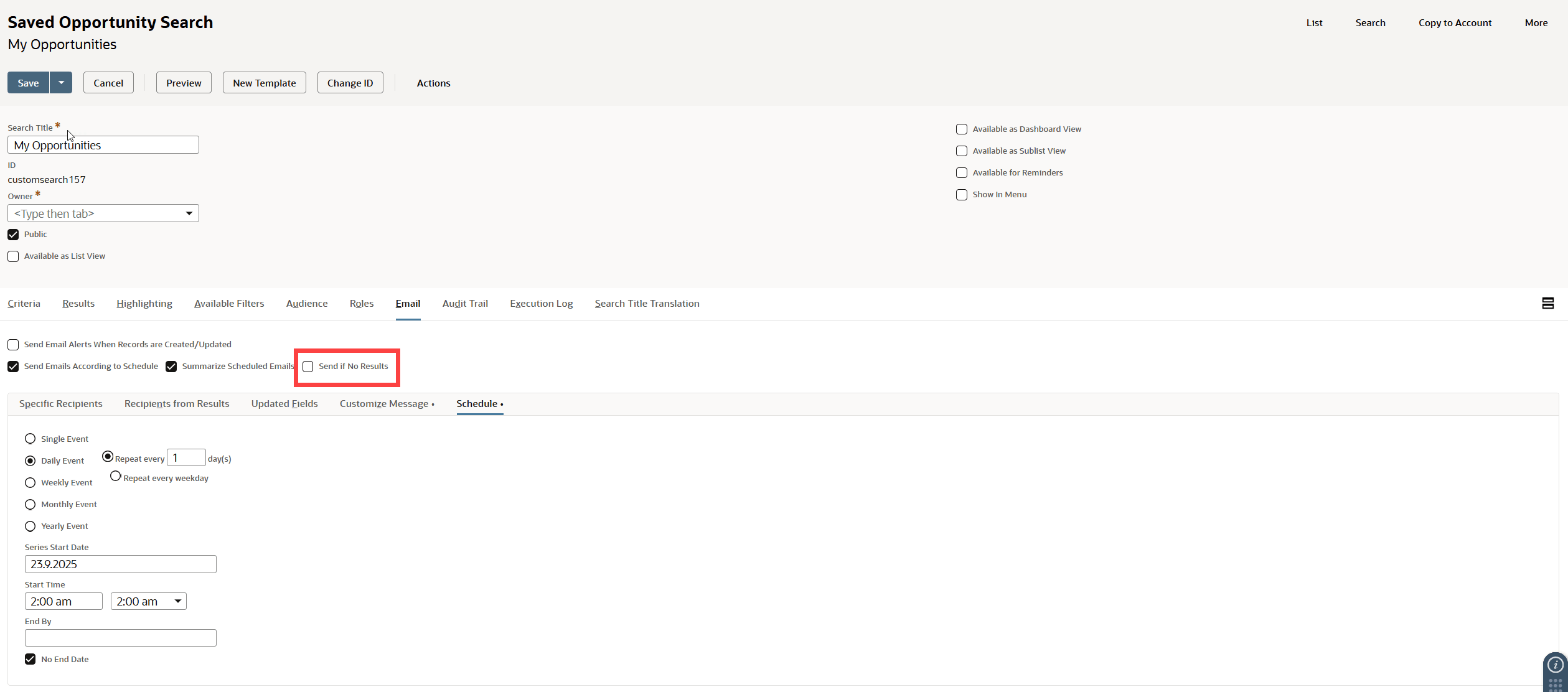Enable Available as List View
Image resolution: width=1568 pixels, height=692 pixels.
13,256
